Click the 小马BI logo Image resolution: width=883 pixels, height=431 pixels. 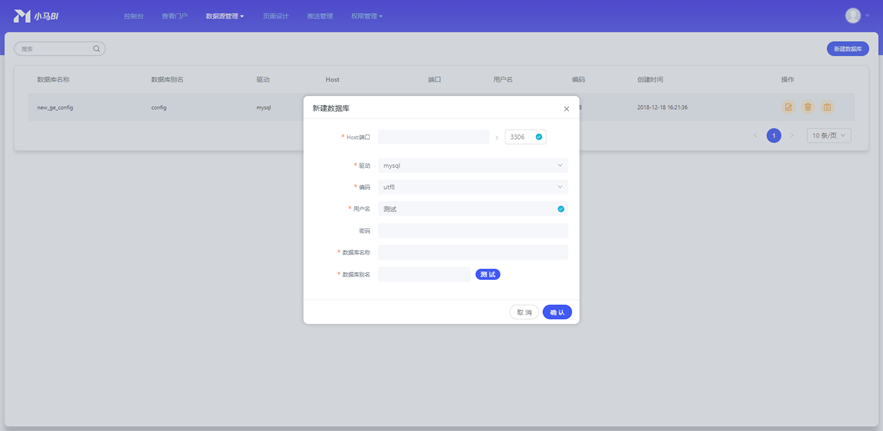tap(36, 16)
